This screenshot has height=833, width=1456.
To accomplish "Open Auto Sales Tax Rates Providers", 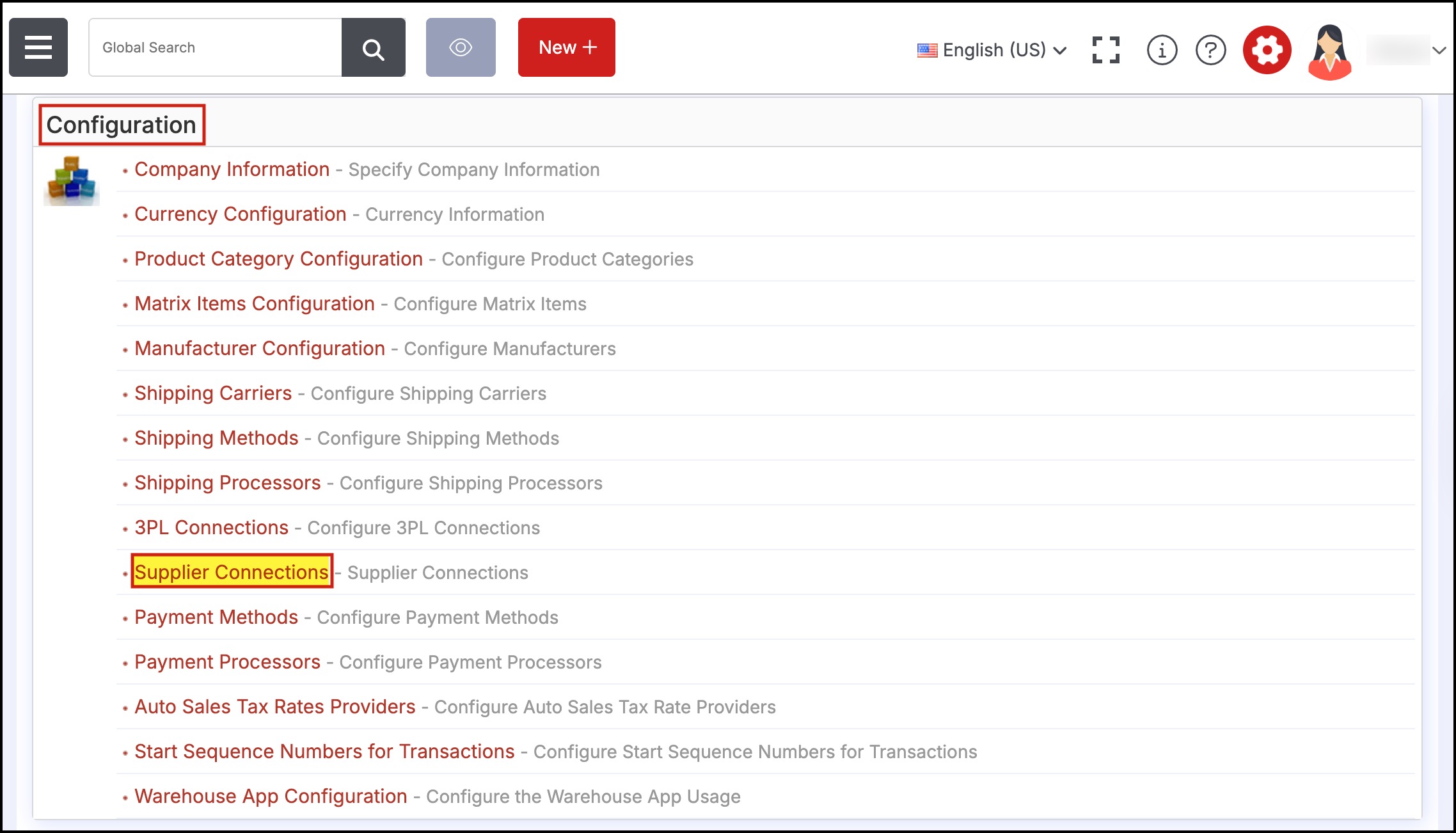I will click(274, 707).
